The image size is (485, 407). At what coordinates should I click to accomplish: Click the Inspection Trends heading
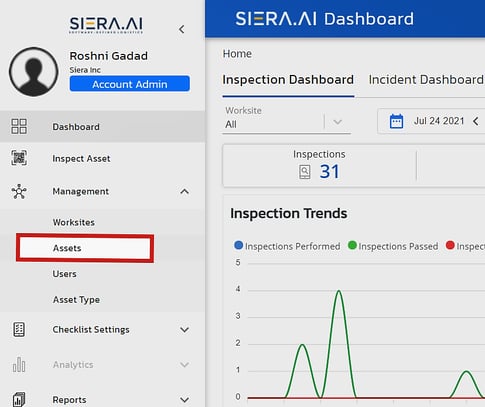(x=289, y=213)
